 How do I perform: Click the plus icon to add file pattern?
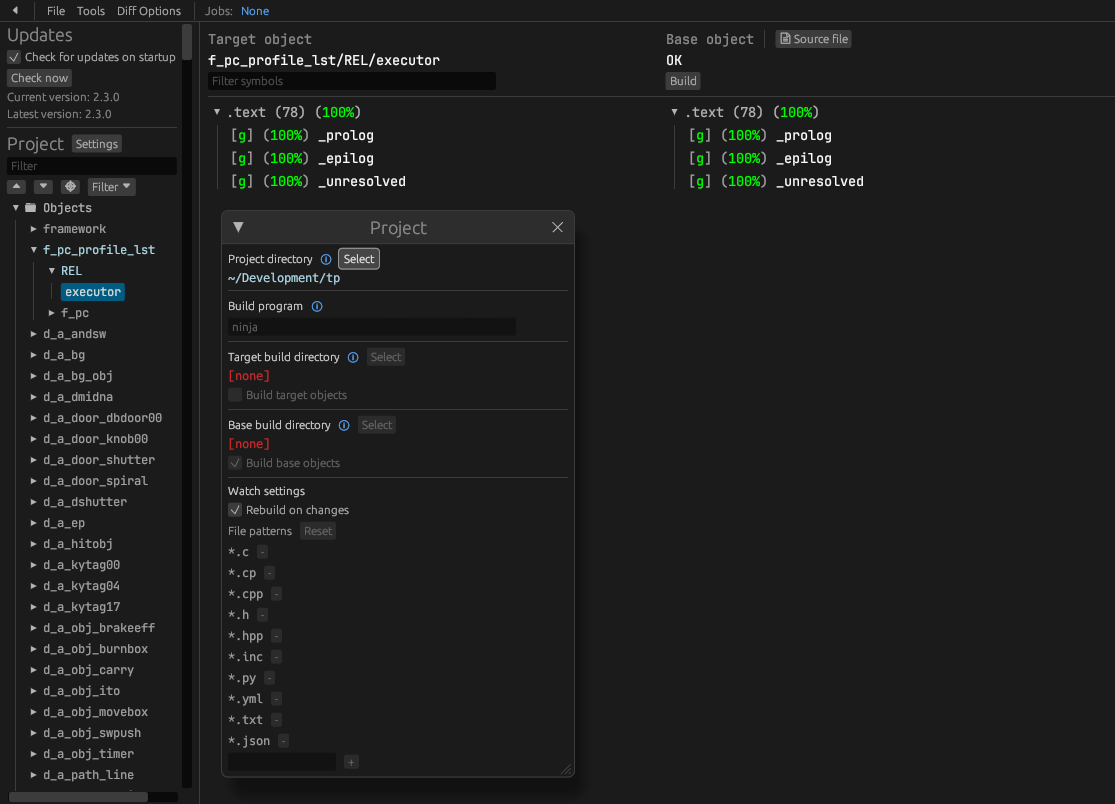[x=351, y=761]
